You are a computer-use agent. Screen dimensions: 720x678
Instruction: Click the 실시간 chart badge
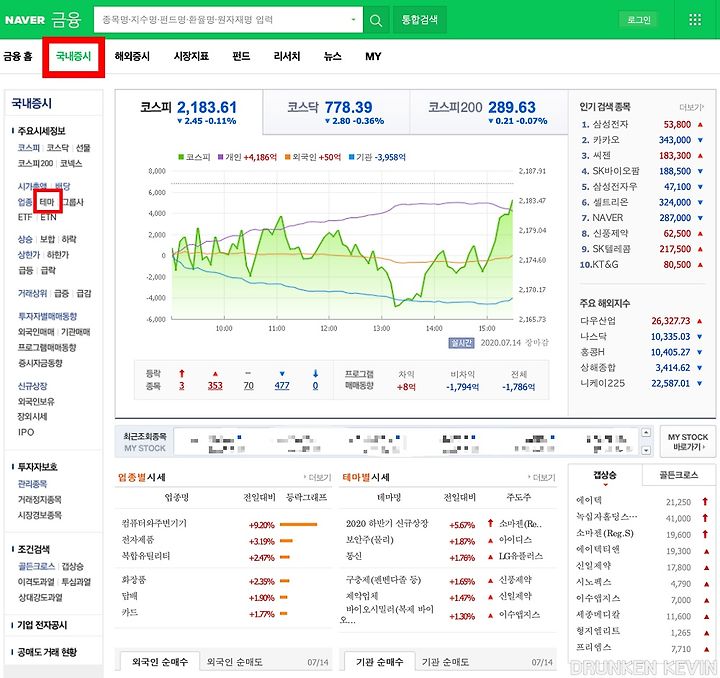click(461, 343)
